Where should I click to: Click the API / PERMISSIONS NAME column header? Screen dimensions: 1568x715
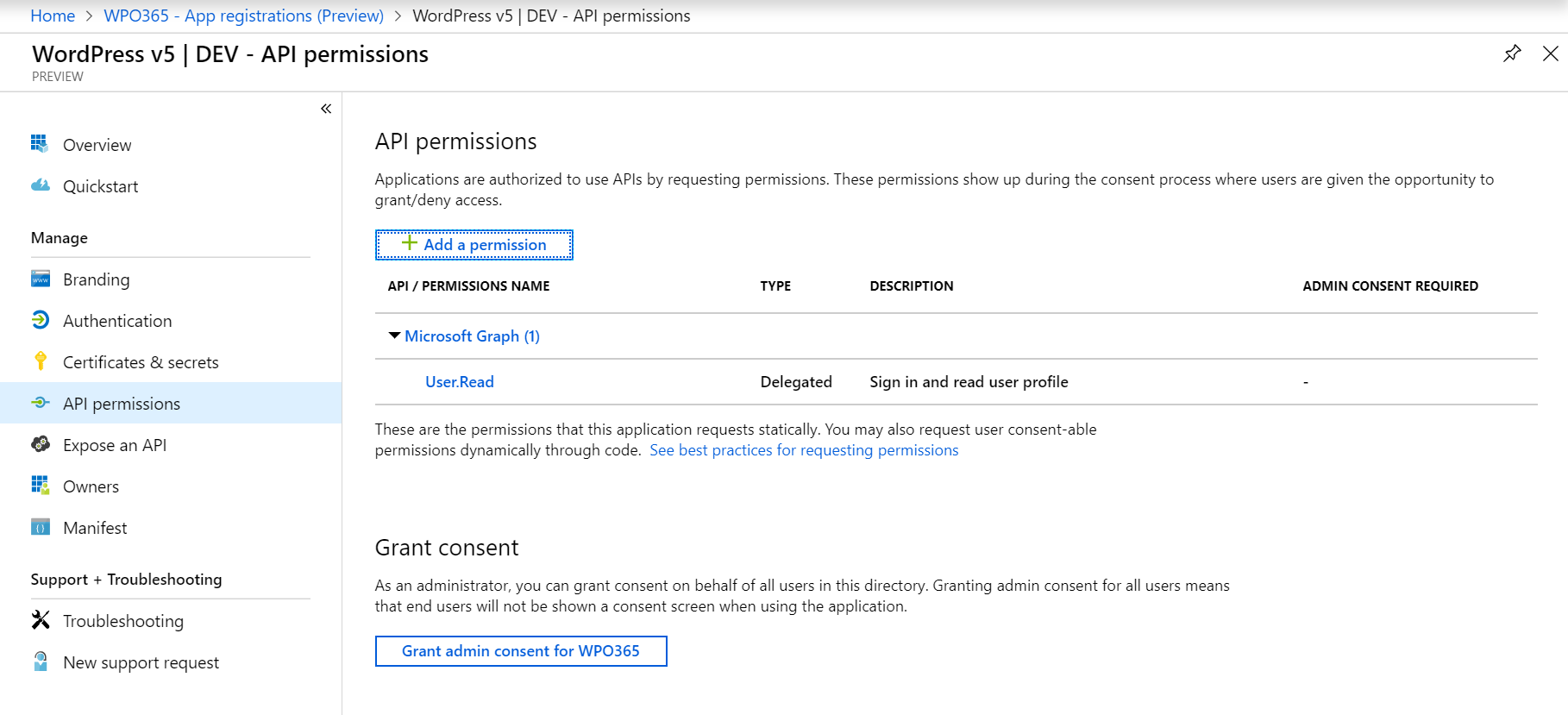[x=468, y=286]
